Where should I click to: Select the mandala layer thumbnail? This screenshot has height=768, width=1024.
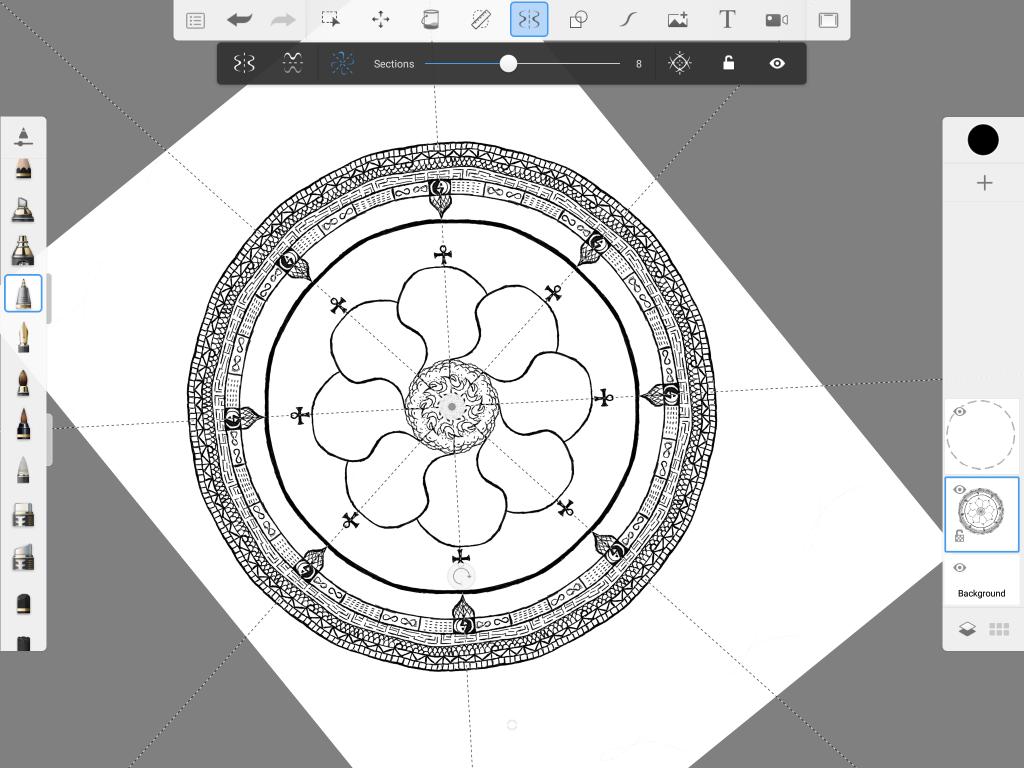(981, 514)
